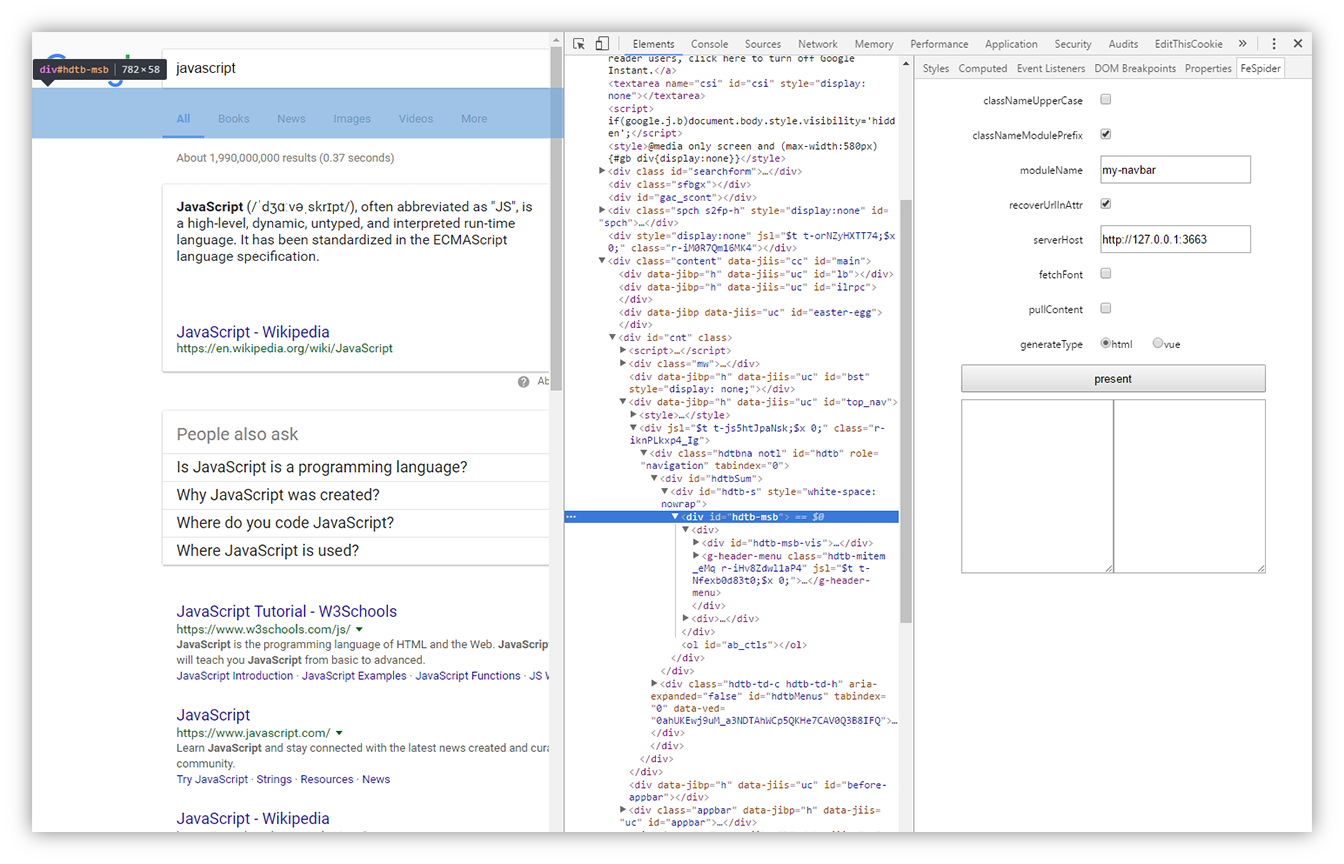Collapse the div id="hdtbSum" node
This screenshot has height=864, width=1344.
(655, 479)
